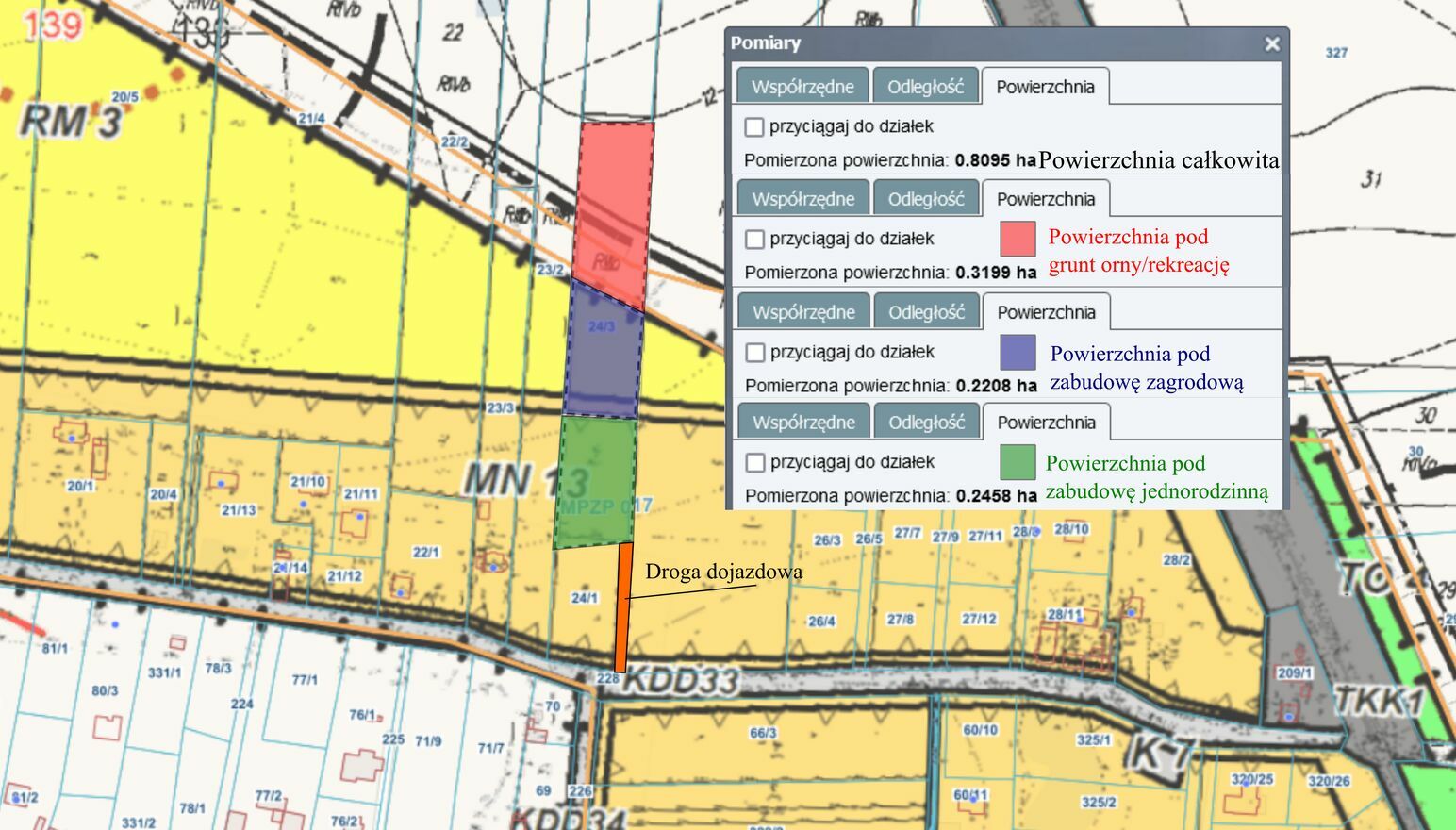
Task: Toggle 'przyciągaj do działek' above 0.2208 ha
Action: (x=754, y=352)
